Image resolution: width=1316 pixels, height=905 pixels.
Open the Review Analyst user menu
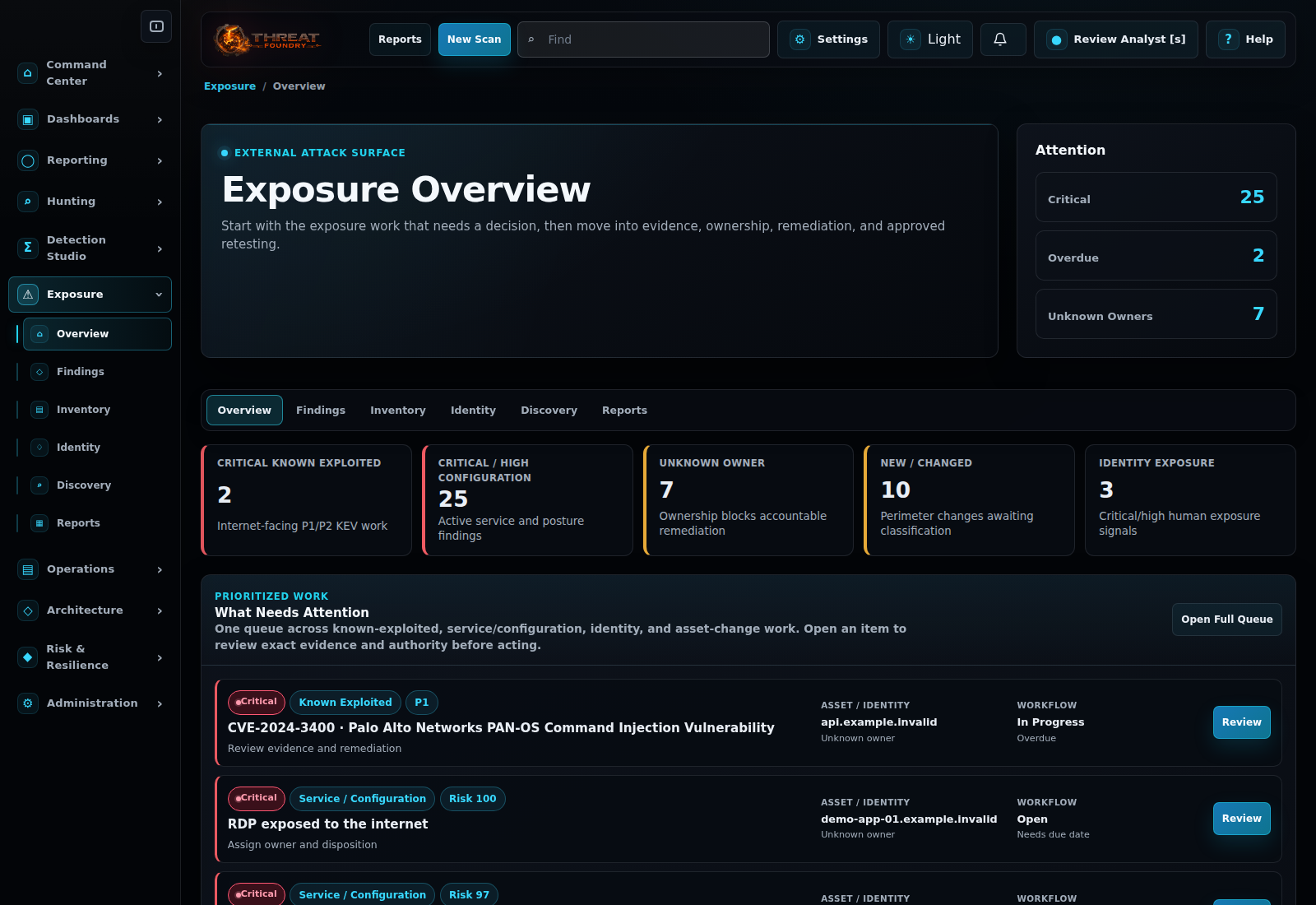[1116, 39]
